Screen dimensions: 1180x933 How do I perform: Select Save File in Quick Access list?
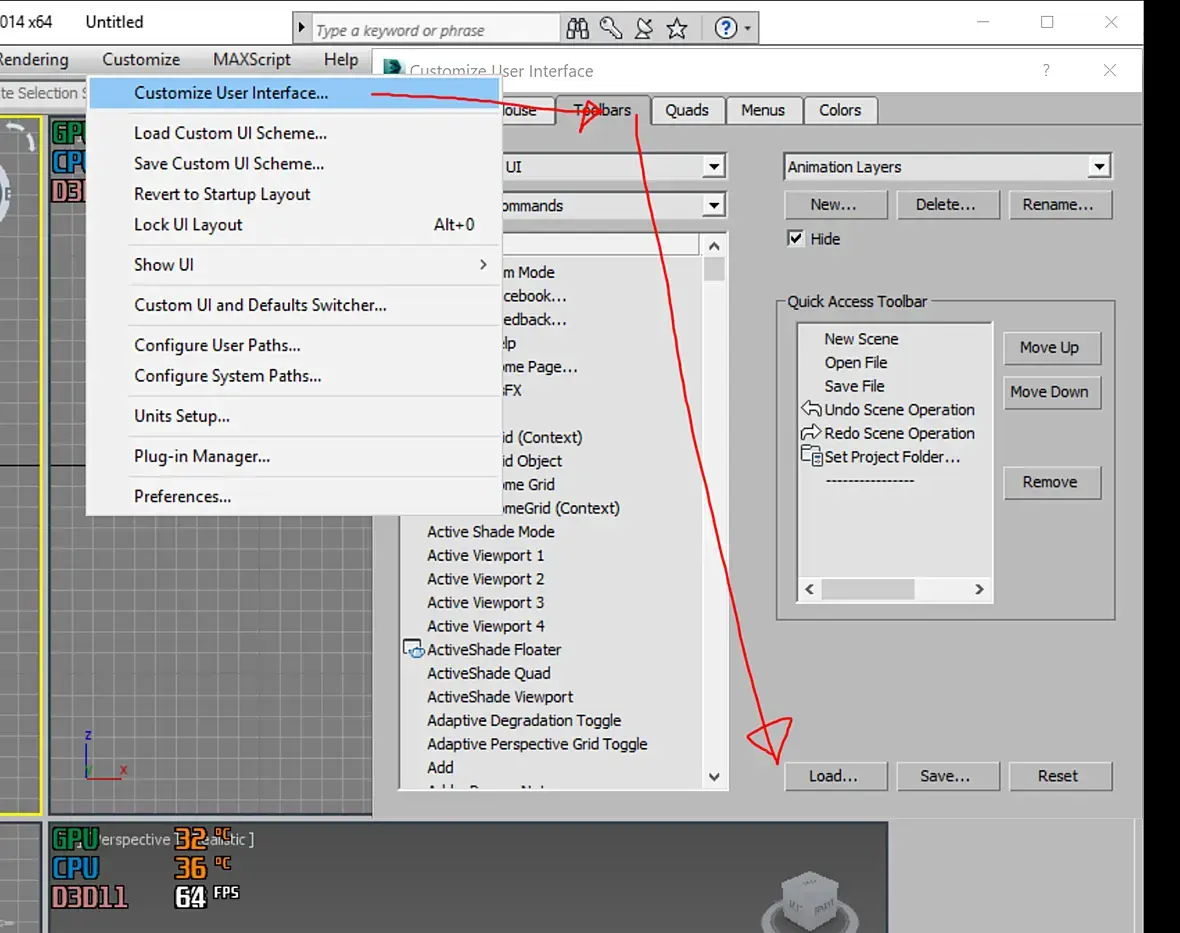click(x=854, y=386)
